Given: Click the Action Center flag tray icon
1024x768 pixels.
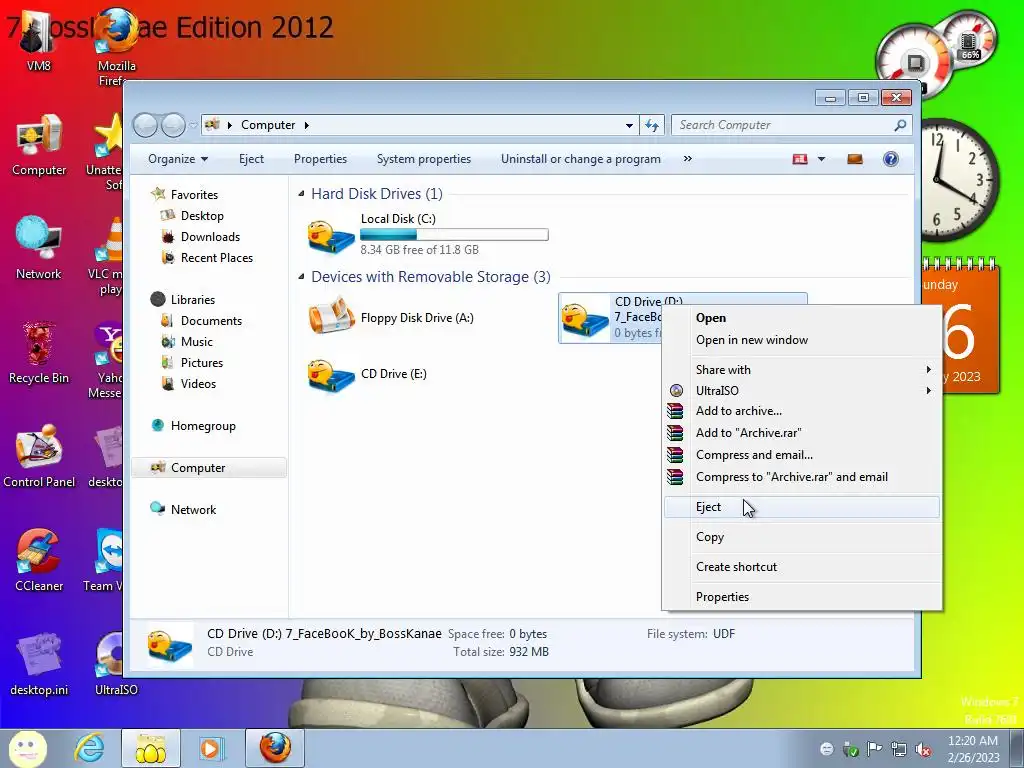Looking at the screenshot, I should click(874, 749).
